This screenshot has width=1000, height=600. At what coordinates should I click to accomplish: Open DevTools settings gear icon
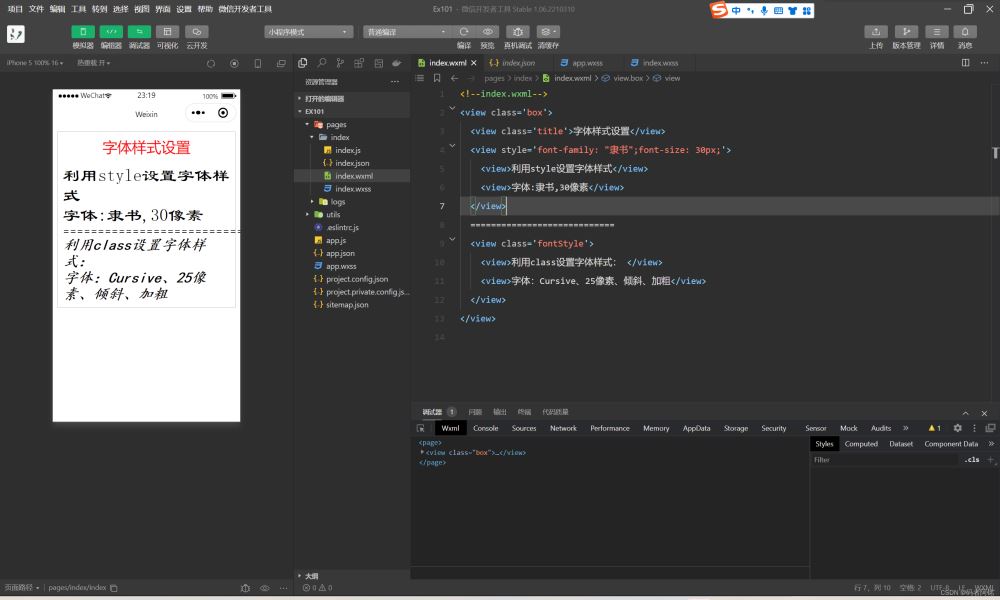click(957, 428)
